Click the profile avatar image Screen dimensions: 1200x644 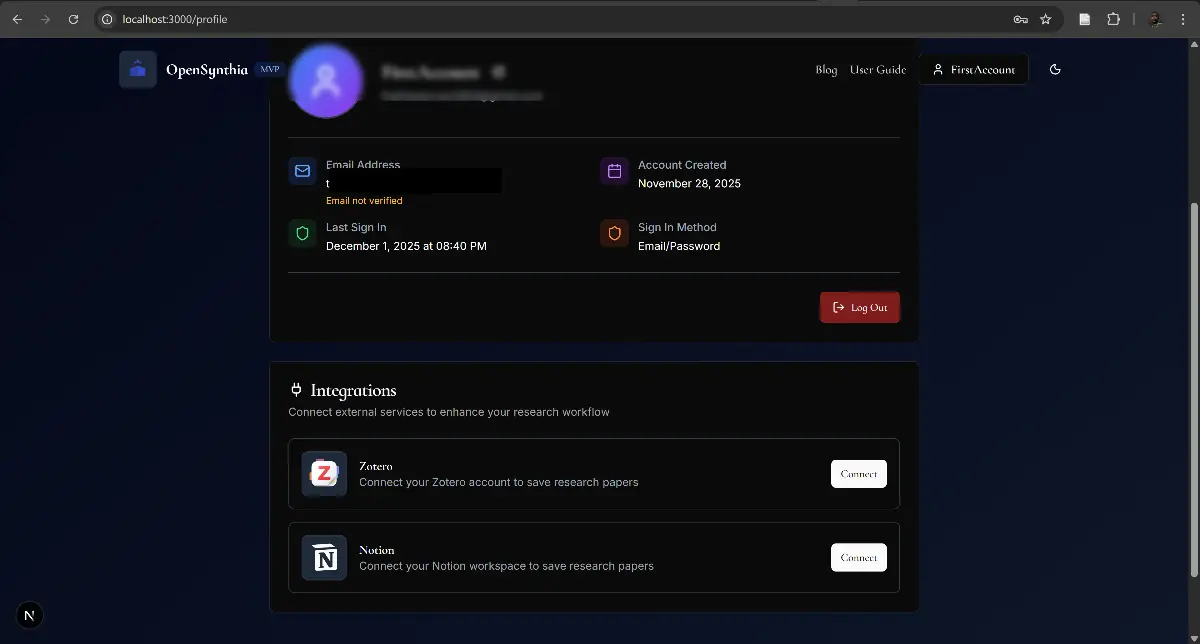(325, 81)
